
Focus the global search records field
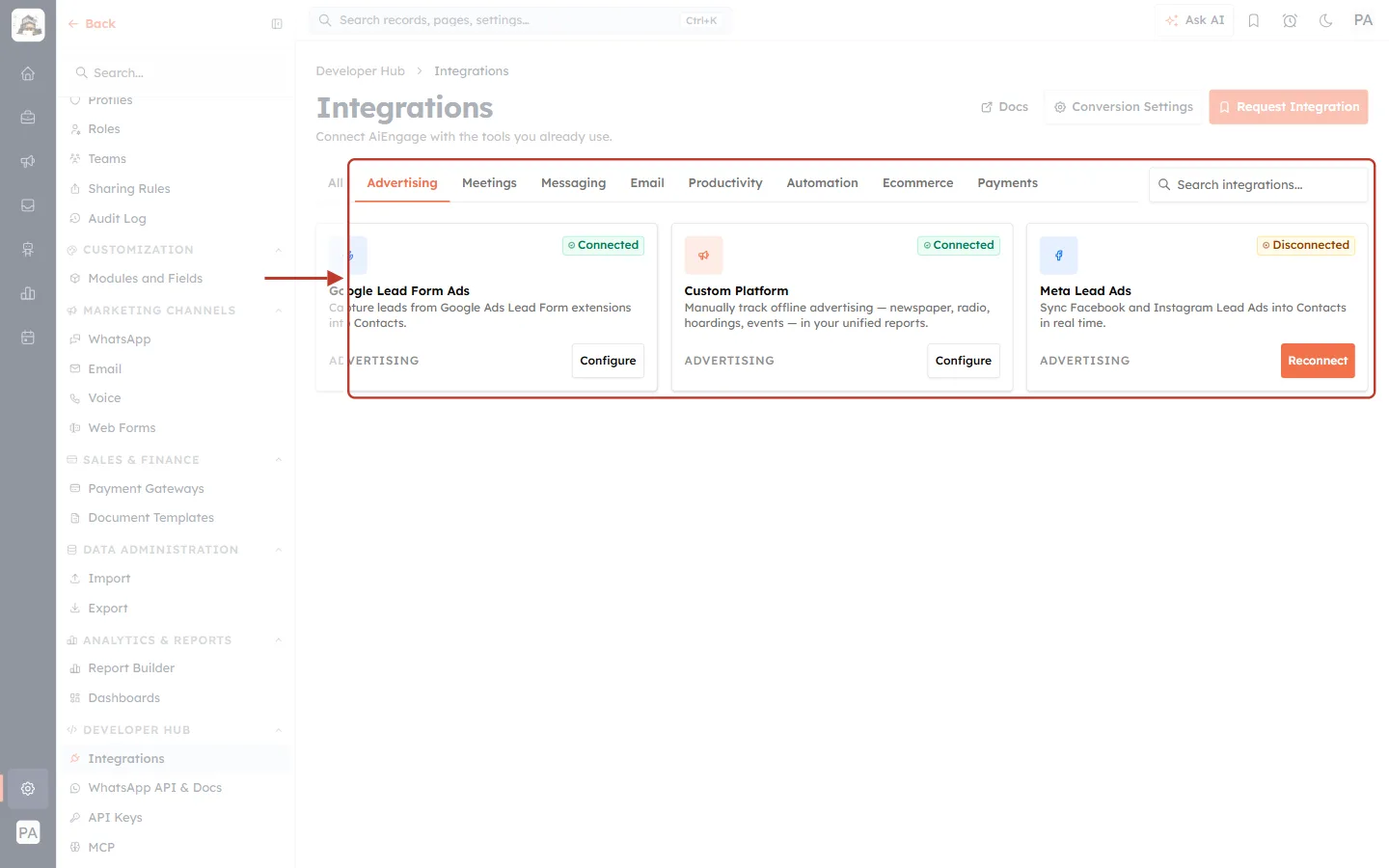(520, 20)
